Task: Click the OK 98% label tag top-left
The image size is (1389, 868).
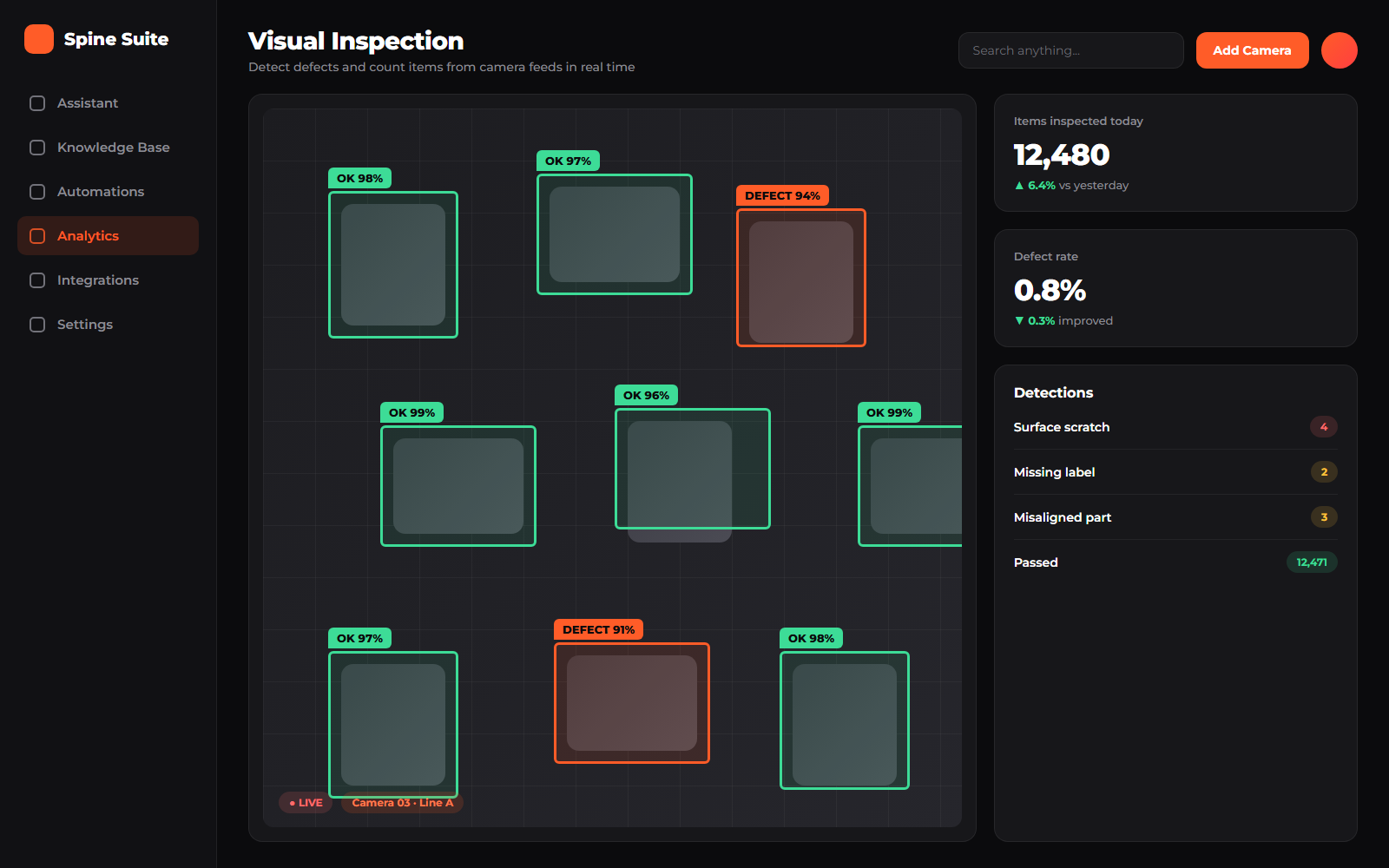Action: pos(360,178)
